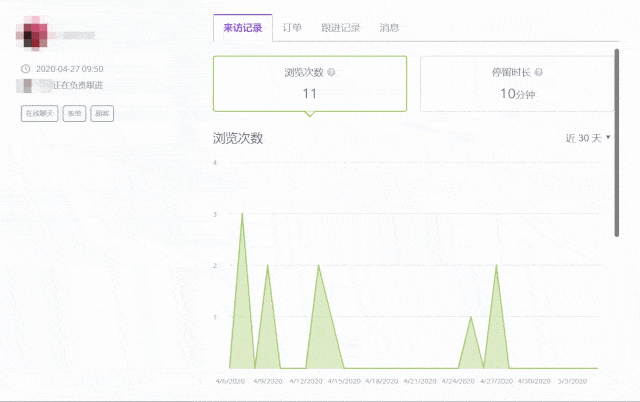Click the 4/24/2020 axis label
Screen dimensions: 640x402
click(458, 381)
